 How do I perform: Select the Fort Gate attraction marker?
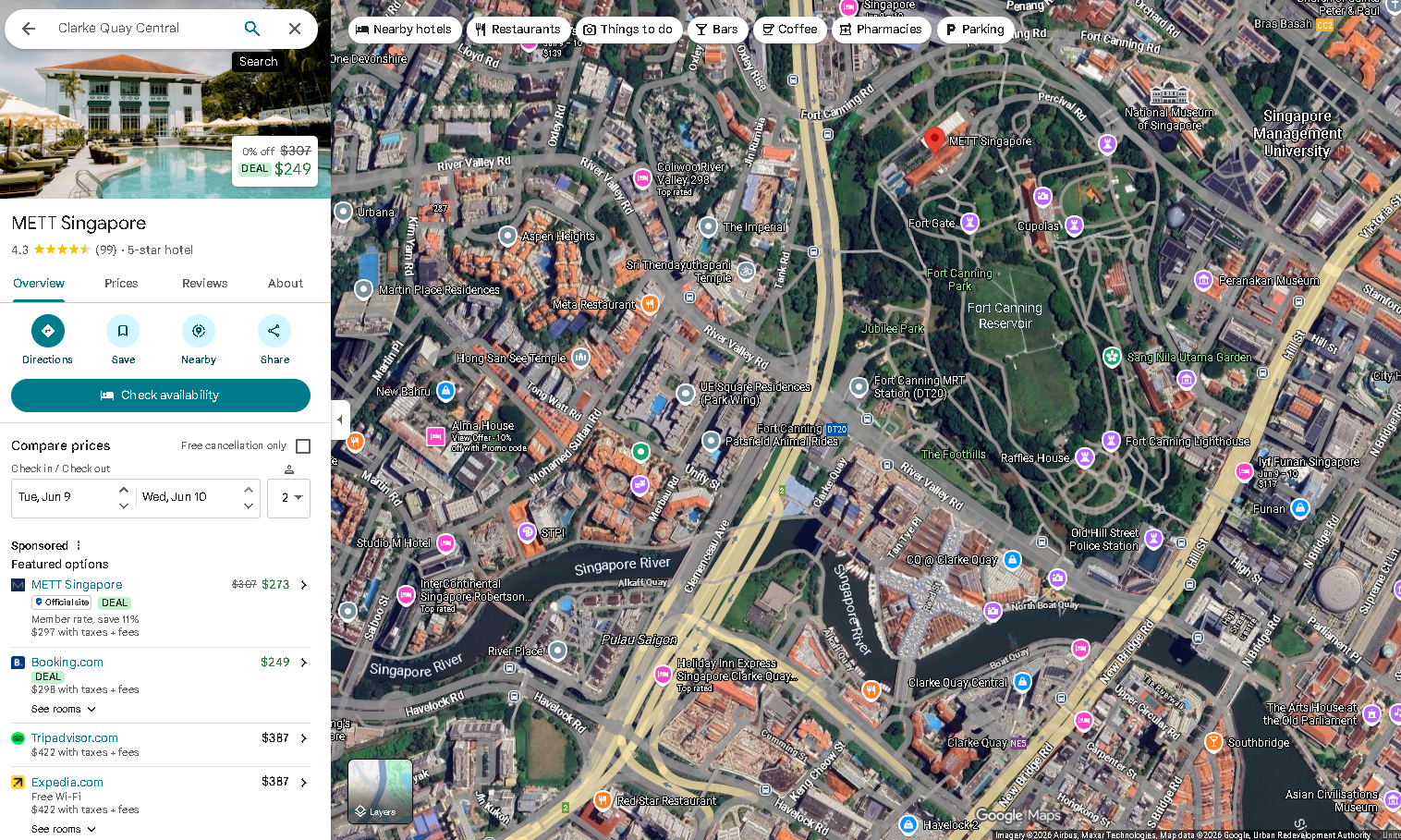point(969,223)
